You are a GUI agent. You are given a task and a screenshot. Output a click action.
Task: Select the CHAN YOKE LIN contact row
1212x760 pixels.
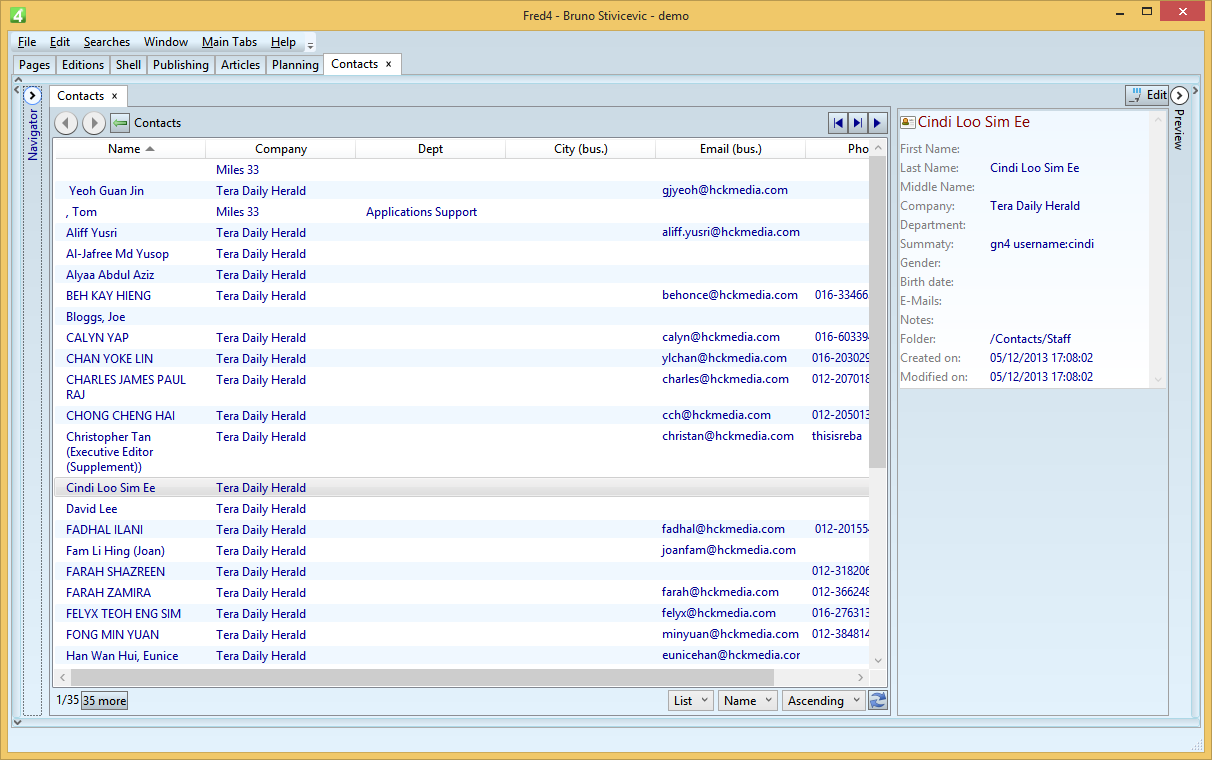(462, 359)
